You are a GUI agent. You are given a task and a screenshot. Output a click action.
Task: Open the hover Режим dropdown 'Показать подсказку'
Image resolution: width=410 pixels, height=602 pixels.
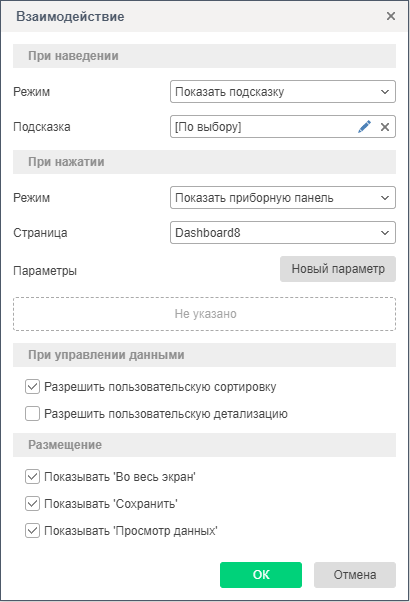[x=283, y=92]
